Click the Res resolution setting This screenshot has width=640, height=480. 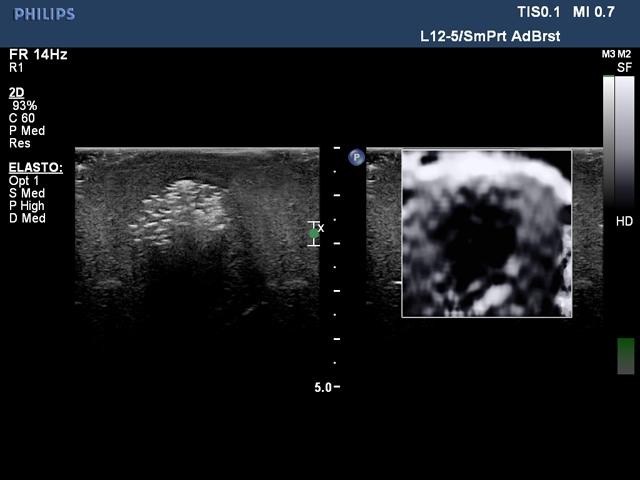pos(20,144)
